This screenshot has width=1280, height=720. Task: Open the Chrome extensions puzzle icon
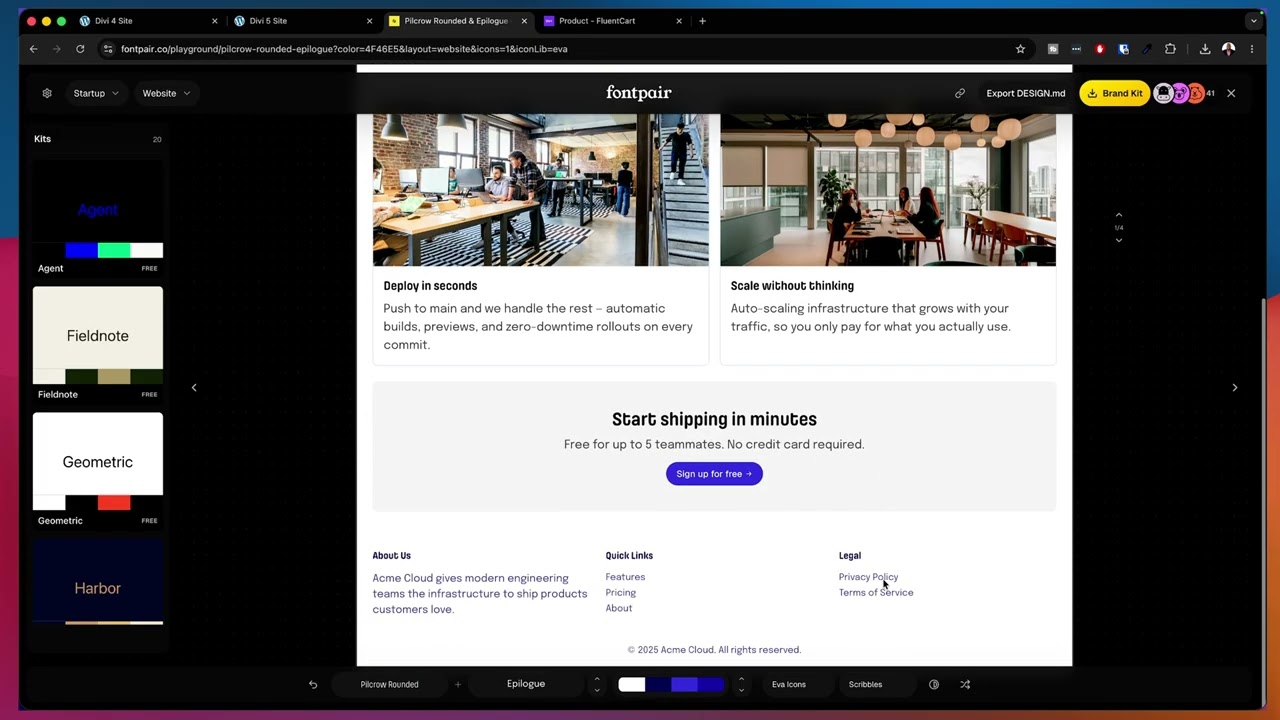(x=1170, y=49)
